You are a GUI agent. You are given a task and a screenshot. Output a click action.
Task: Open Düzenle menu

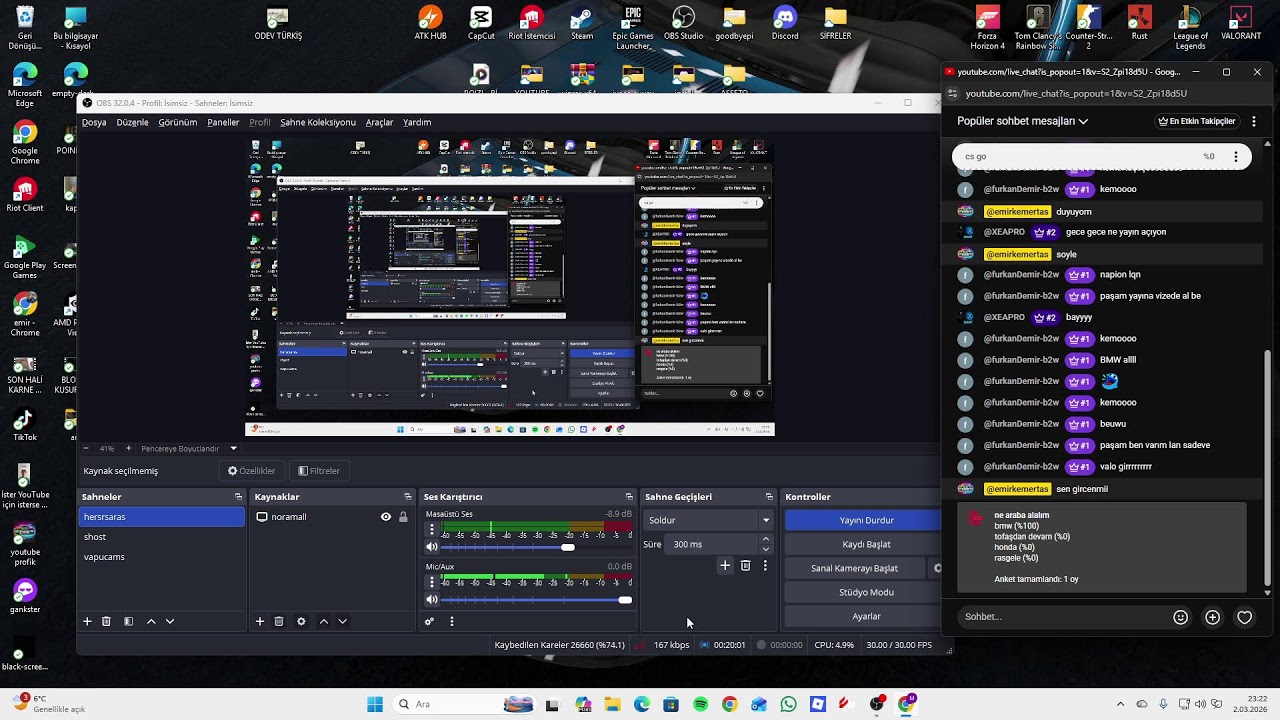coord(132,122)
